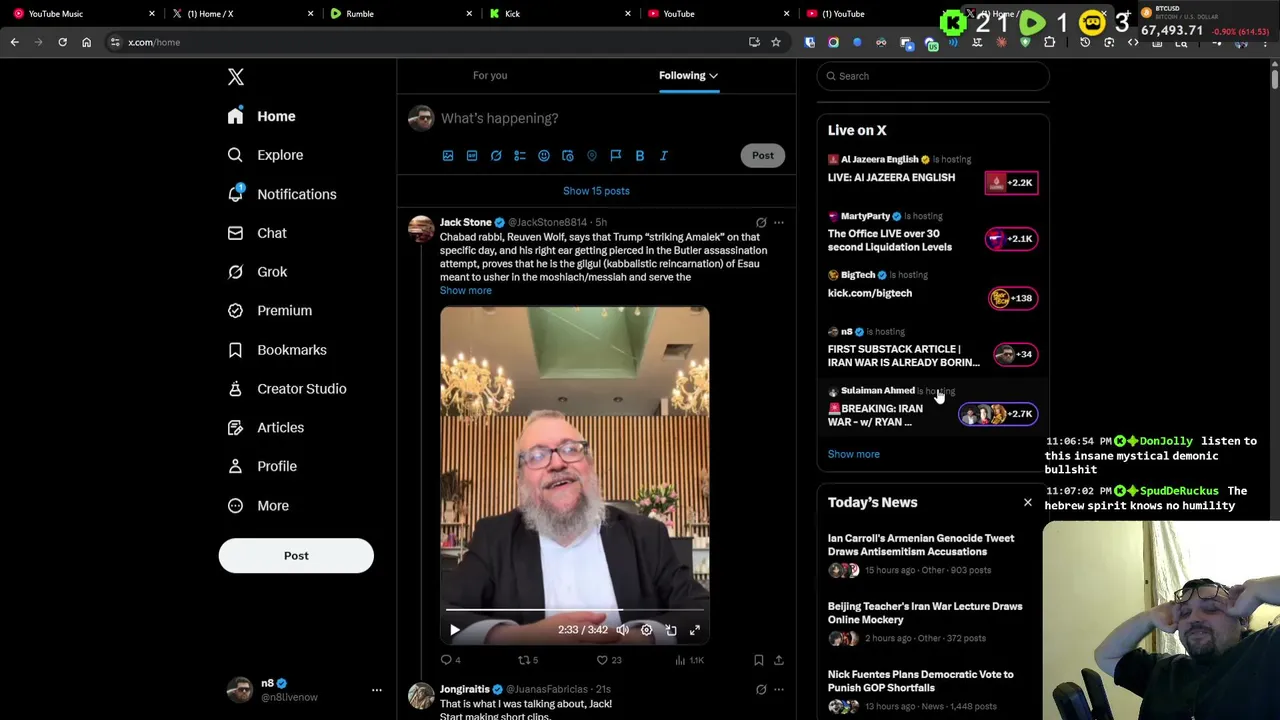Open Articles in the sidebar
The width and height of the screenshot is (1280, 720).
[266, 428]
